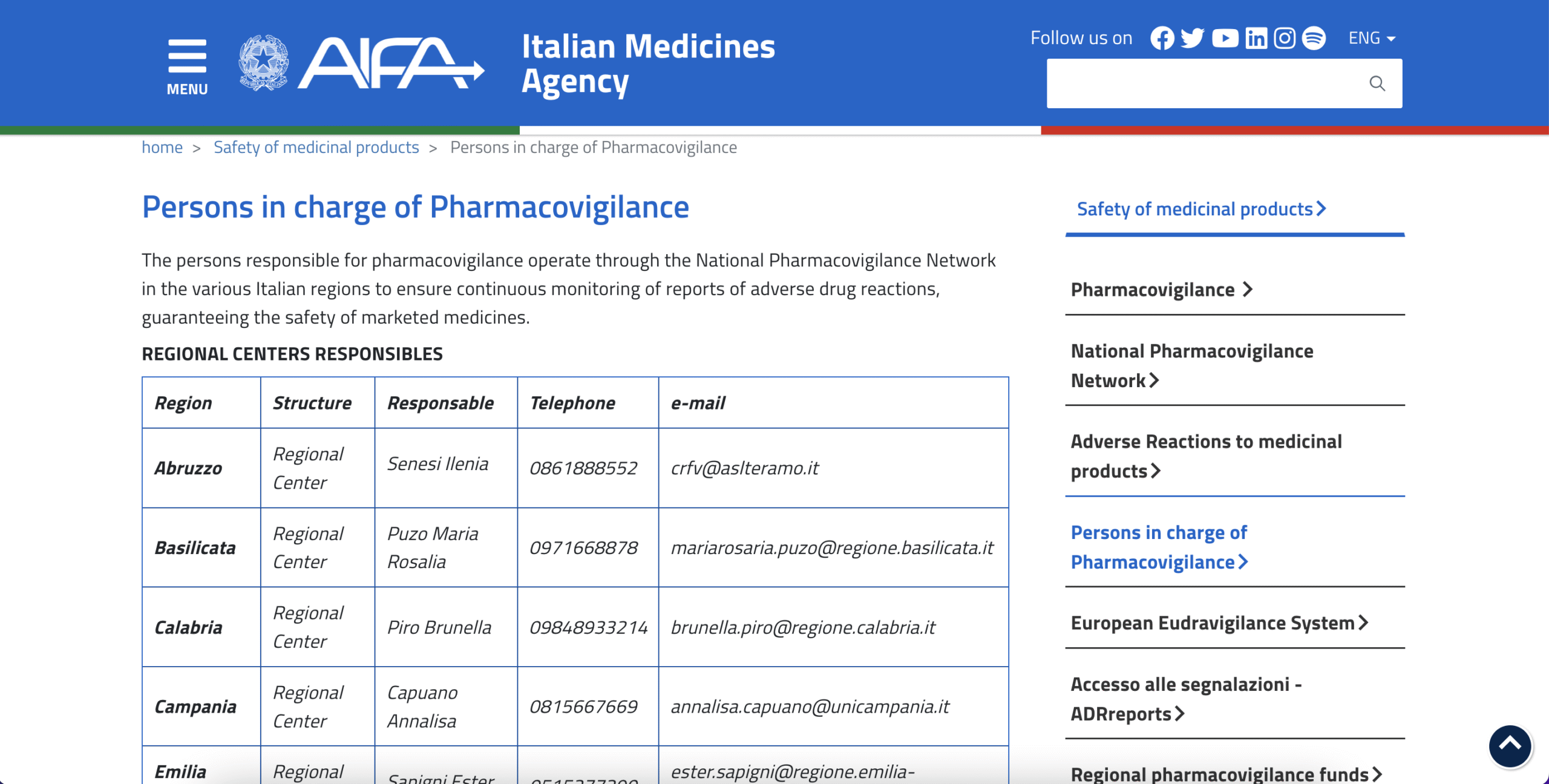Open the hamburger MENU icon
The width and height of the screenshot is (1549, 784).
(187, 67)
